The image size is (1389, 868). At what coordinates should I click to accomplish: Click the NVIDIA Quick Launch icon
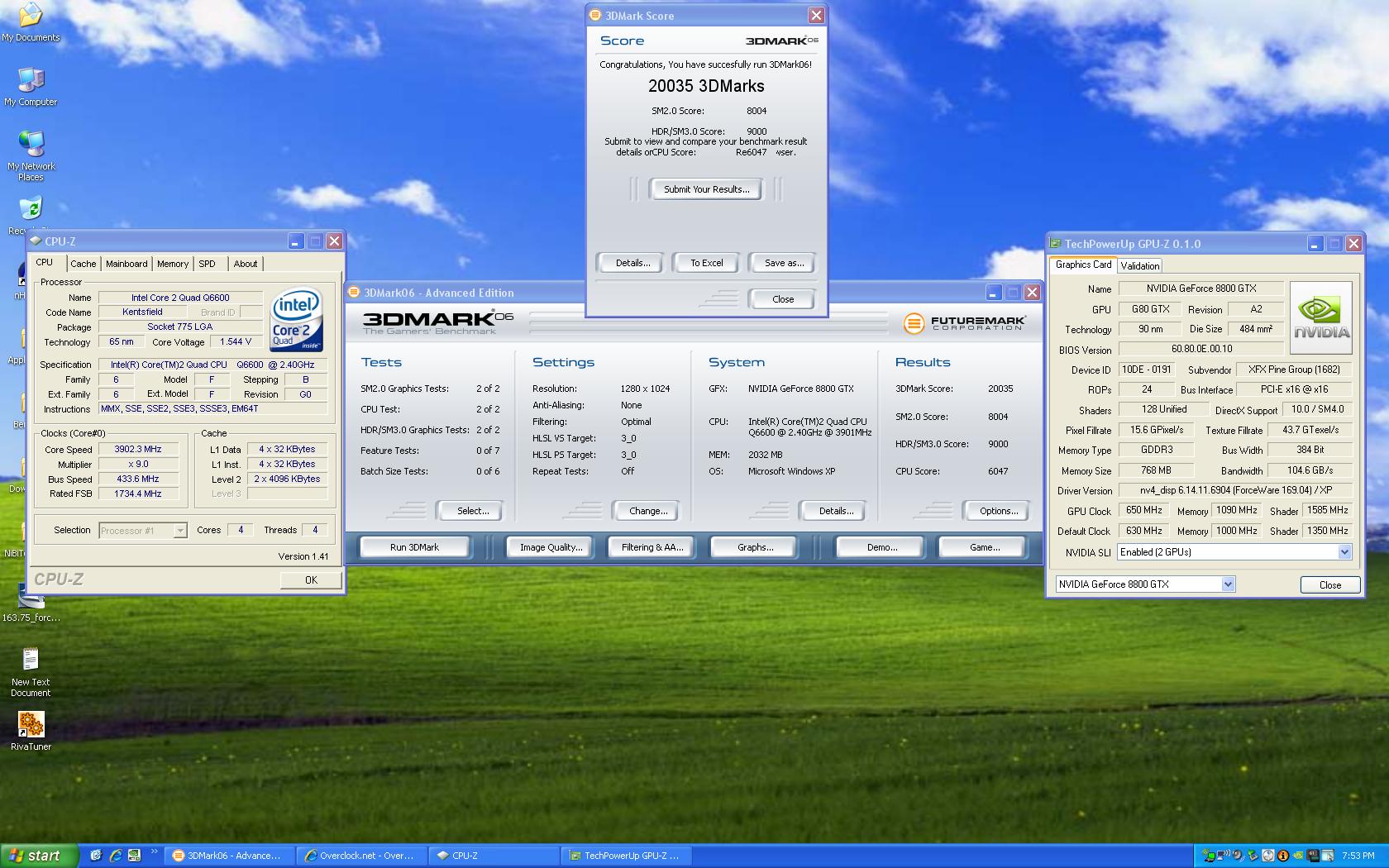point(134,856)
